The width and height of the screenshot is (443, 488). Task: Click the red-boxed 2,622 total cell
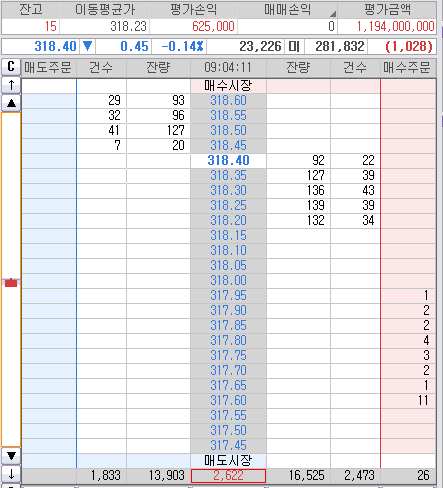click(x=228, y=476)
